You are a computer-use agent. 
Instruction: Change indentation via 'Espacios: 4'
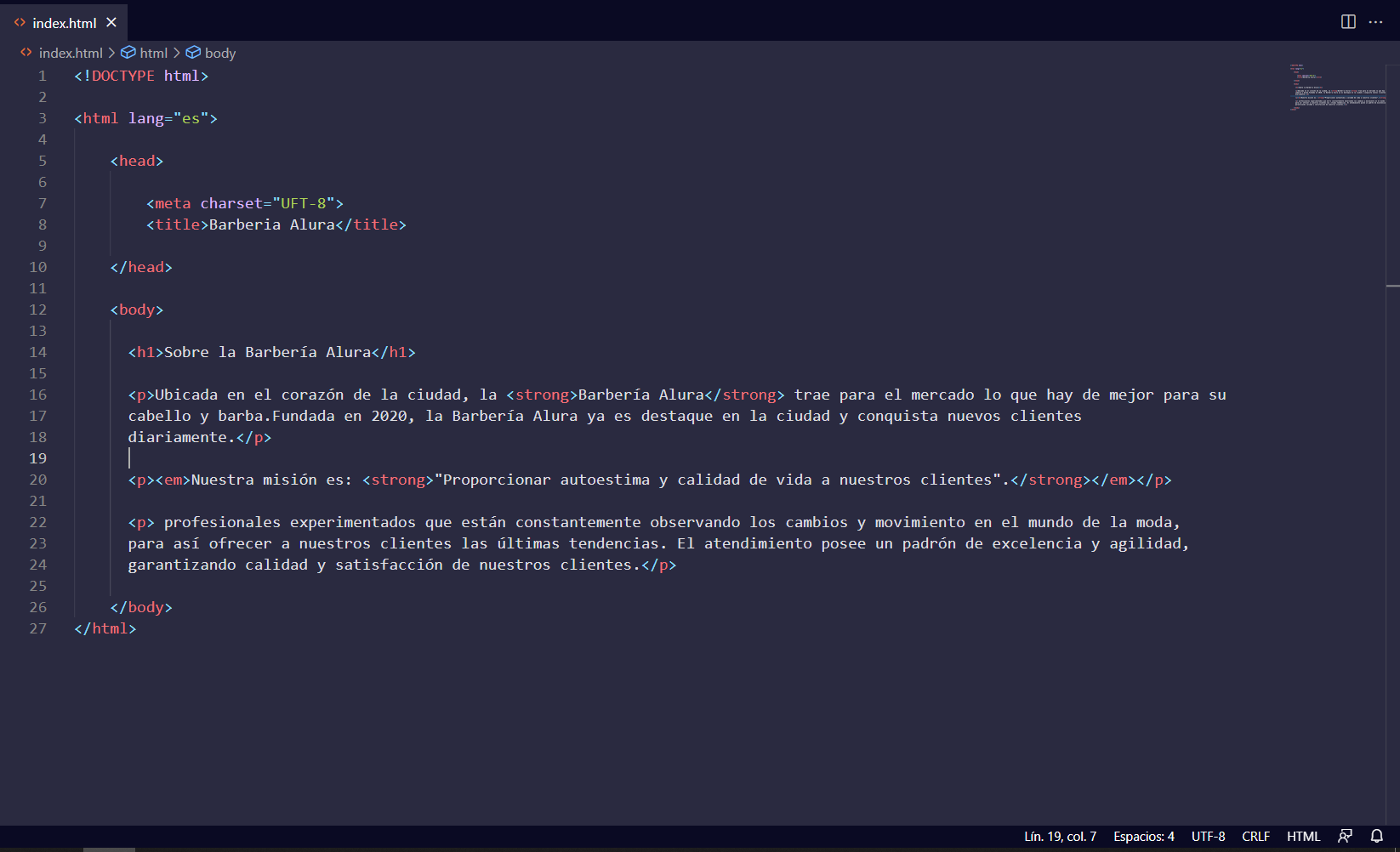coord(1143,837)
